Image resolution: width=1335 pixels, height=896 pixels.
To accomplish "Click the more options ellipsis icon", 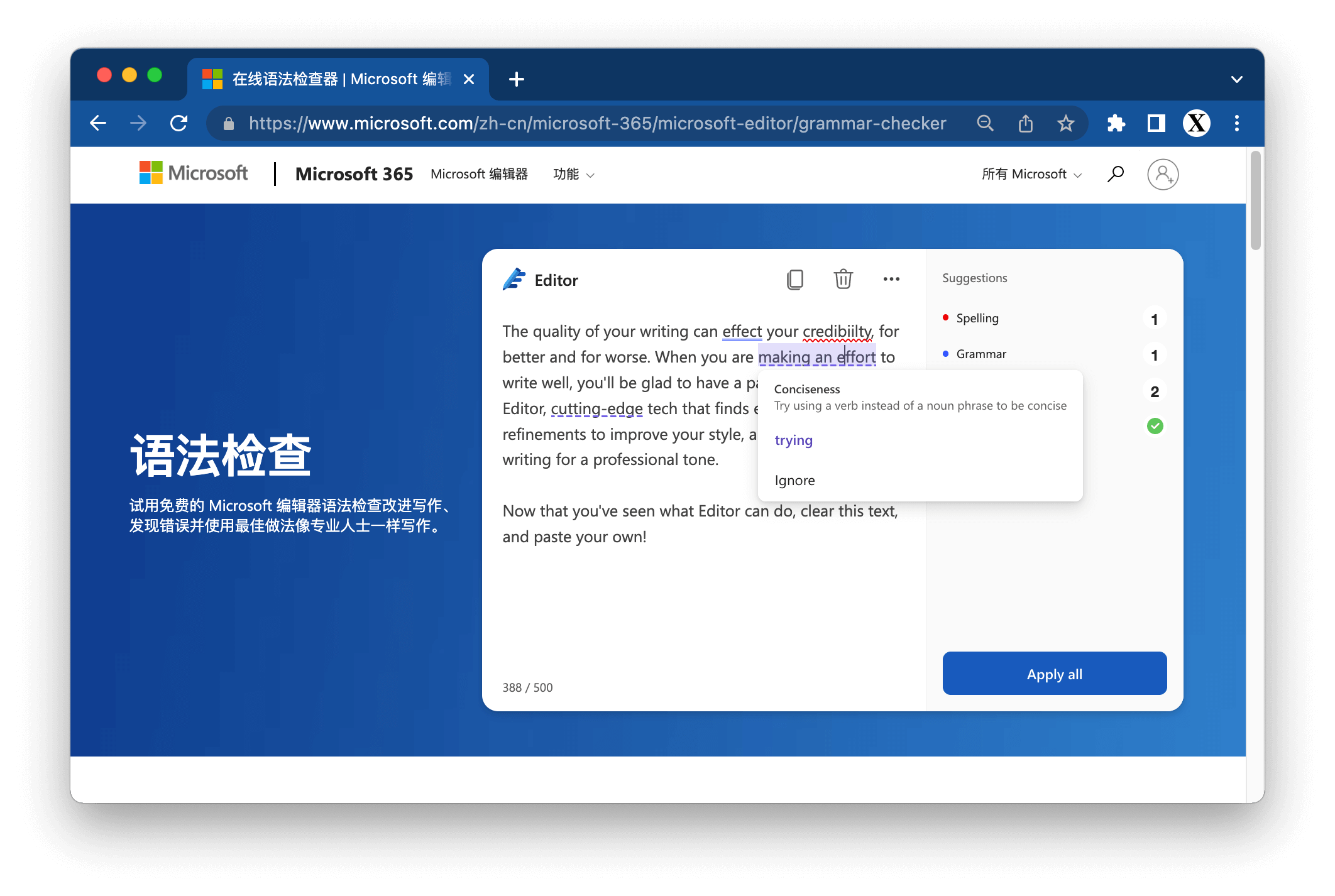I will pyautogui.click(x=891, y=278).
